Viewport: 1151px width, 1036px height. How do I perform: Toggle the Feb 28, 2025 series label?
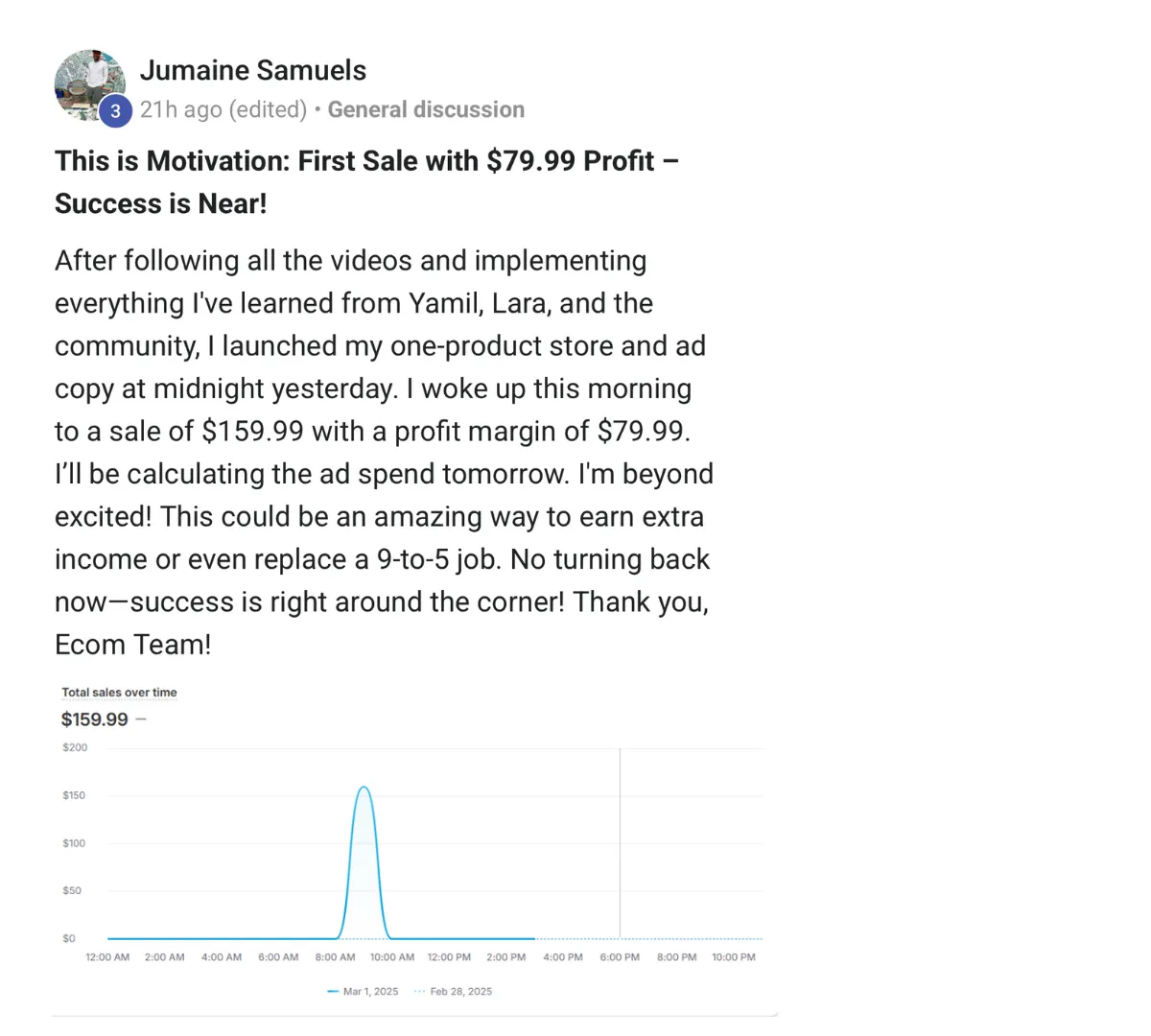coord(461,991)
